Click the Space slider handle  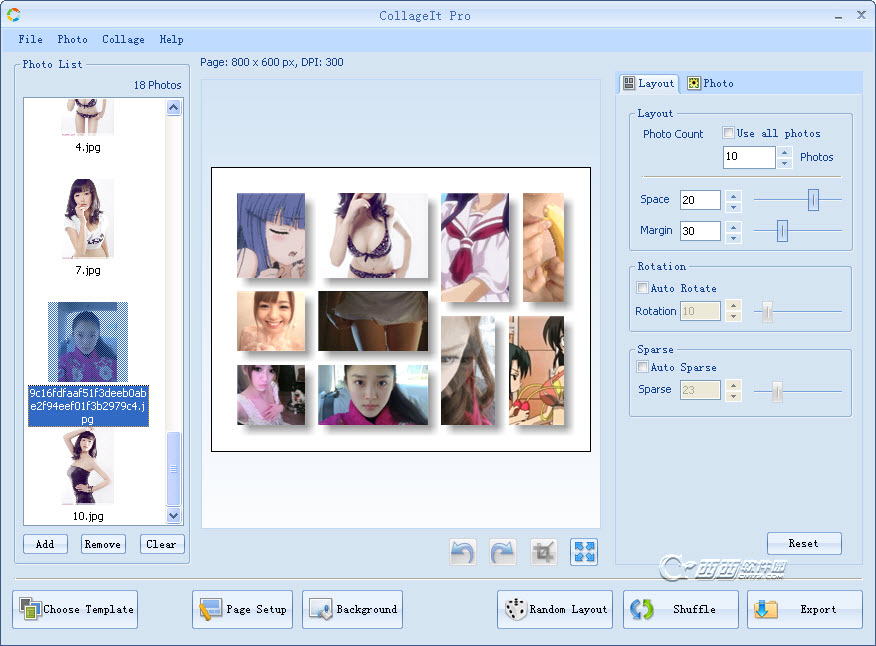(813, 200)
